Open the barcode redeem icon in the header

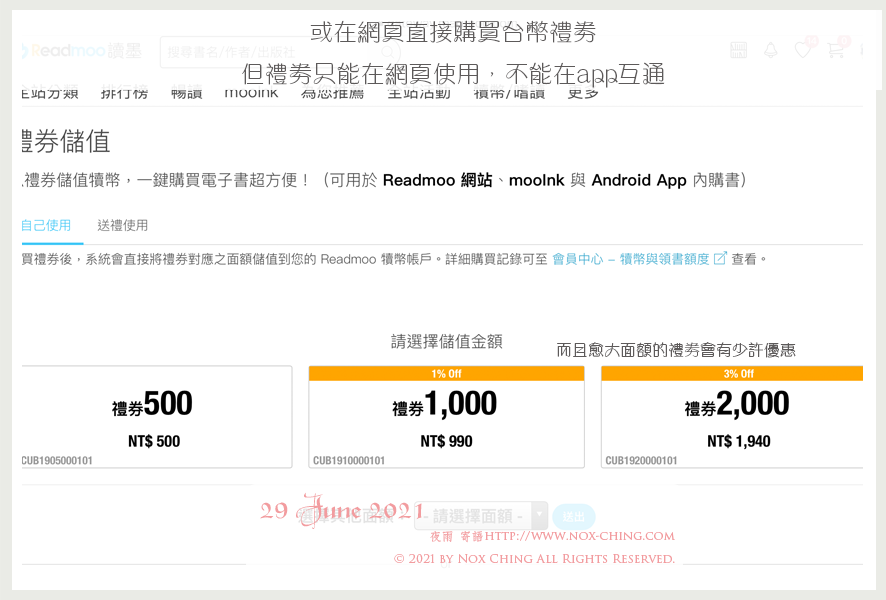738,50
